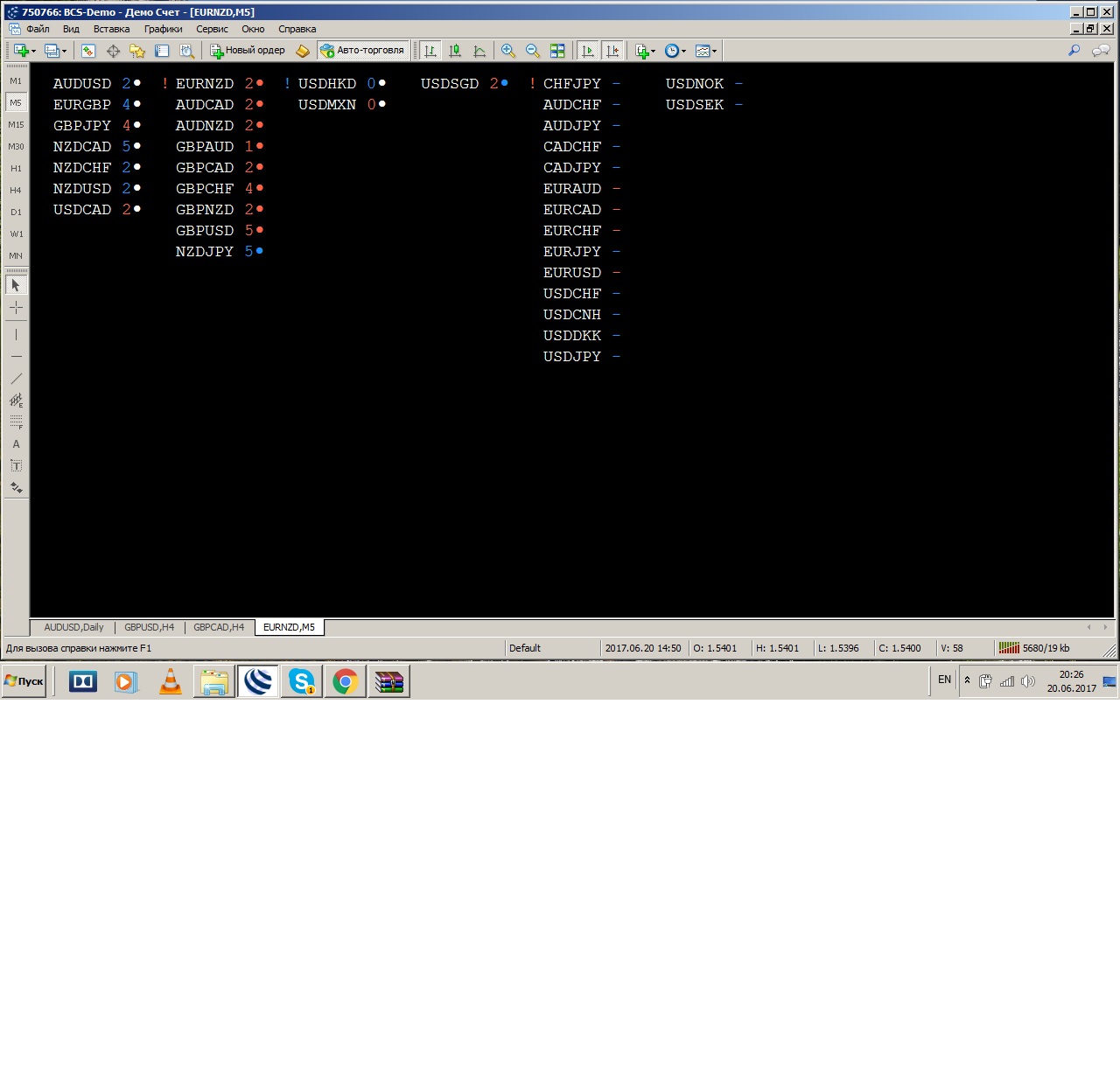Toggle Chart Shift button
1120x1088 pixels.
[x=612, y=51]
